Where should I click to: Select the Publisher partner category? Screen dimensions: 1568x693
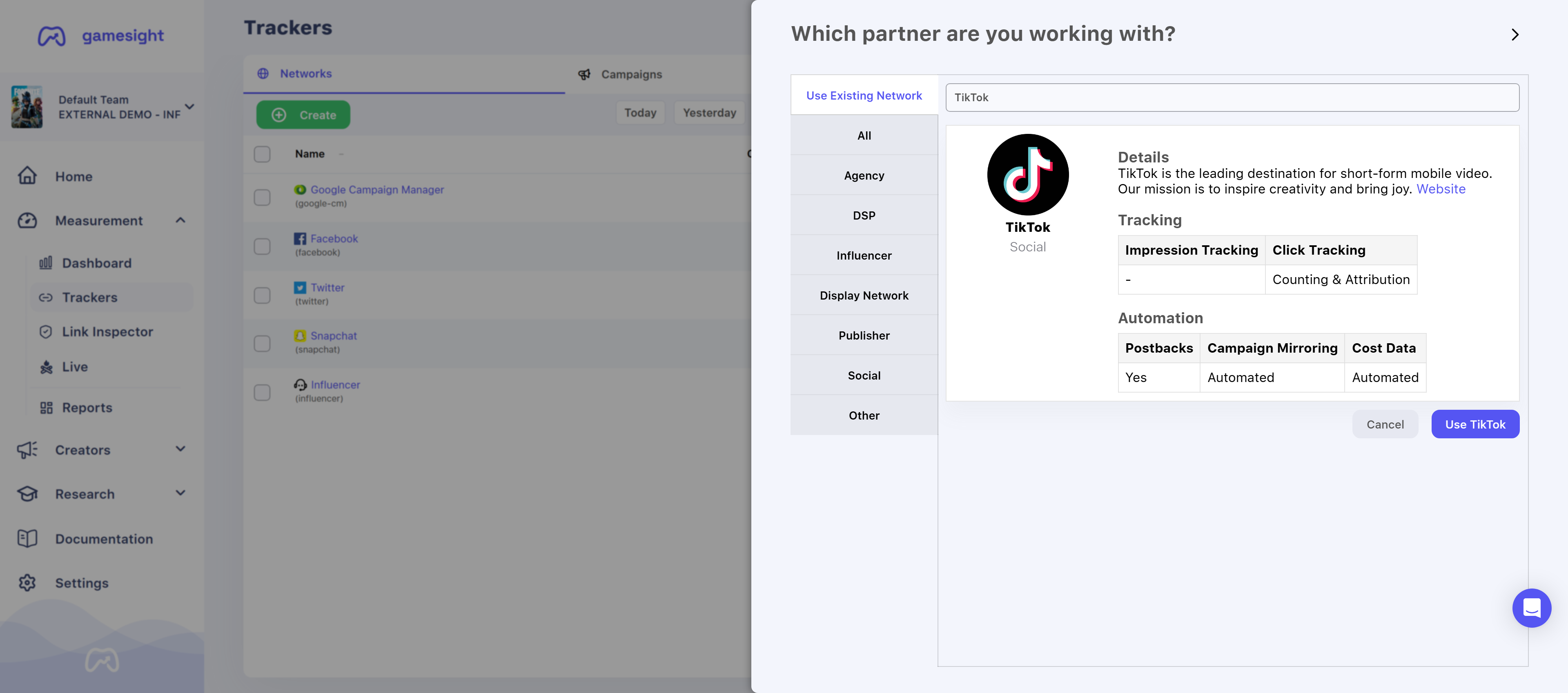point(864,335)
